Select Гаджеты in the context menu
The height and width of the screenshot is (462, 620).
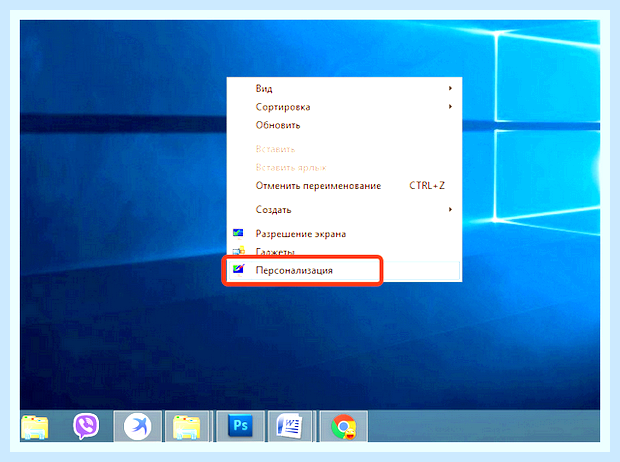click(x=344, y=251)
